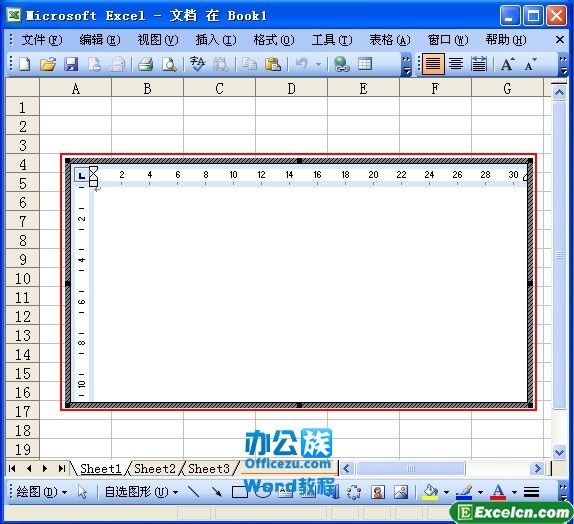
Task: Switch to Sheet3 tab
Action: pos(209,469)
